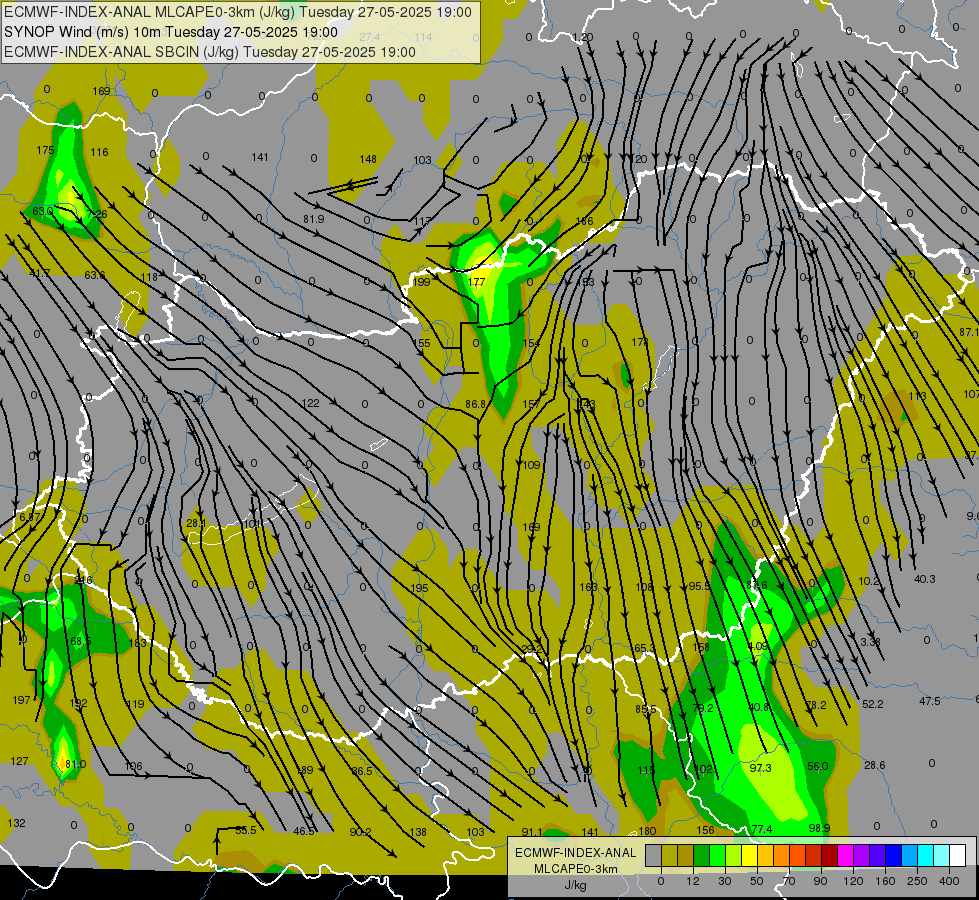Click the map value '87.1'
The height and width of the screenshot is (900, 979).
click(969, 332)
